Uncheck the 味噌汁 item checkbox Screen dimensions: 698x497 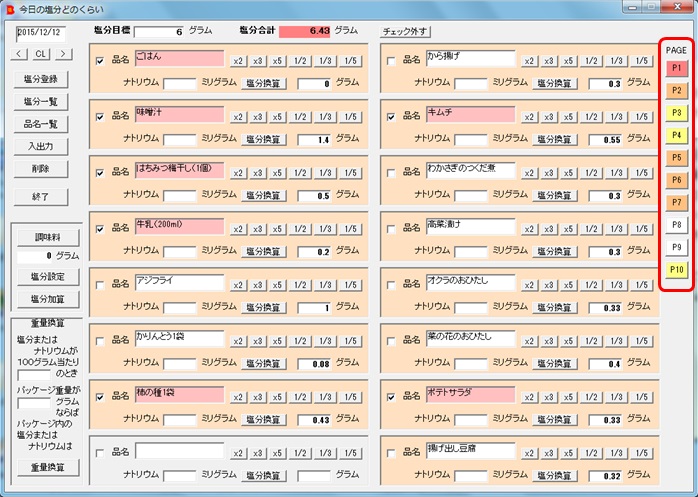click(x=100, y=117)
